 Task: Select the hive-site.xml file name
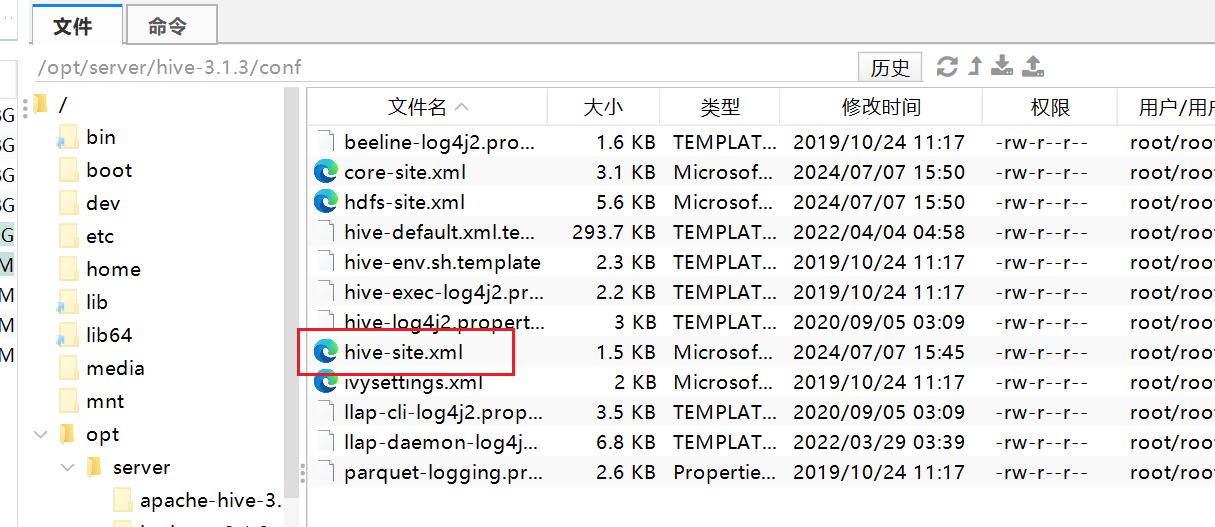click(403, 352)
